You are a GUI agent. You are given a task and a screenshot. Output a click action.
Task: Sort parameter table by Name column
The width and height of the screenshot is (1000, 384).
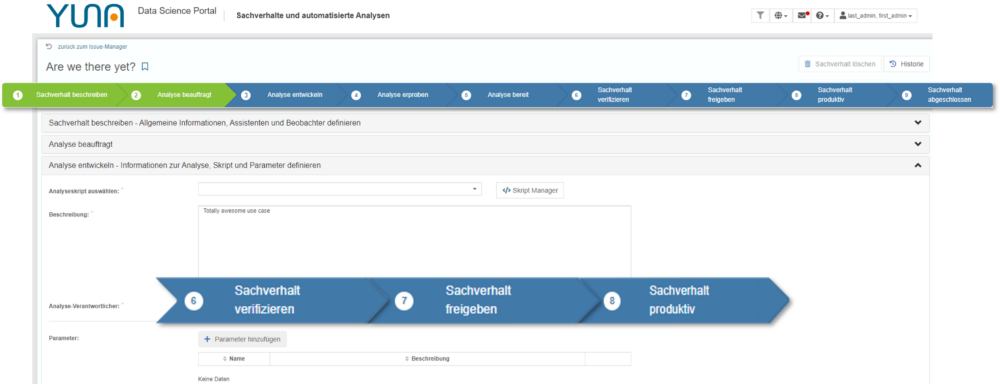click(233, 359)
